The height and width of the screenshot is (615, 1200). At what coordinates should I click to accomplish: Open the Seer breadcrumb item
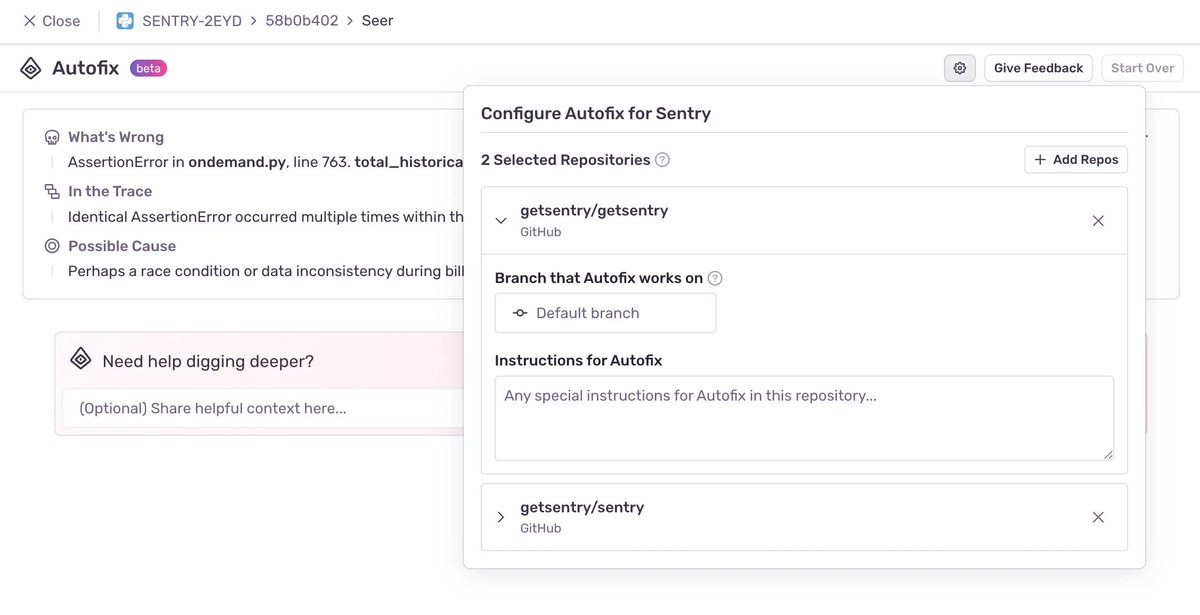tap(377, 19)
